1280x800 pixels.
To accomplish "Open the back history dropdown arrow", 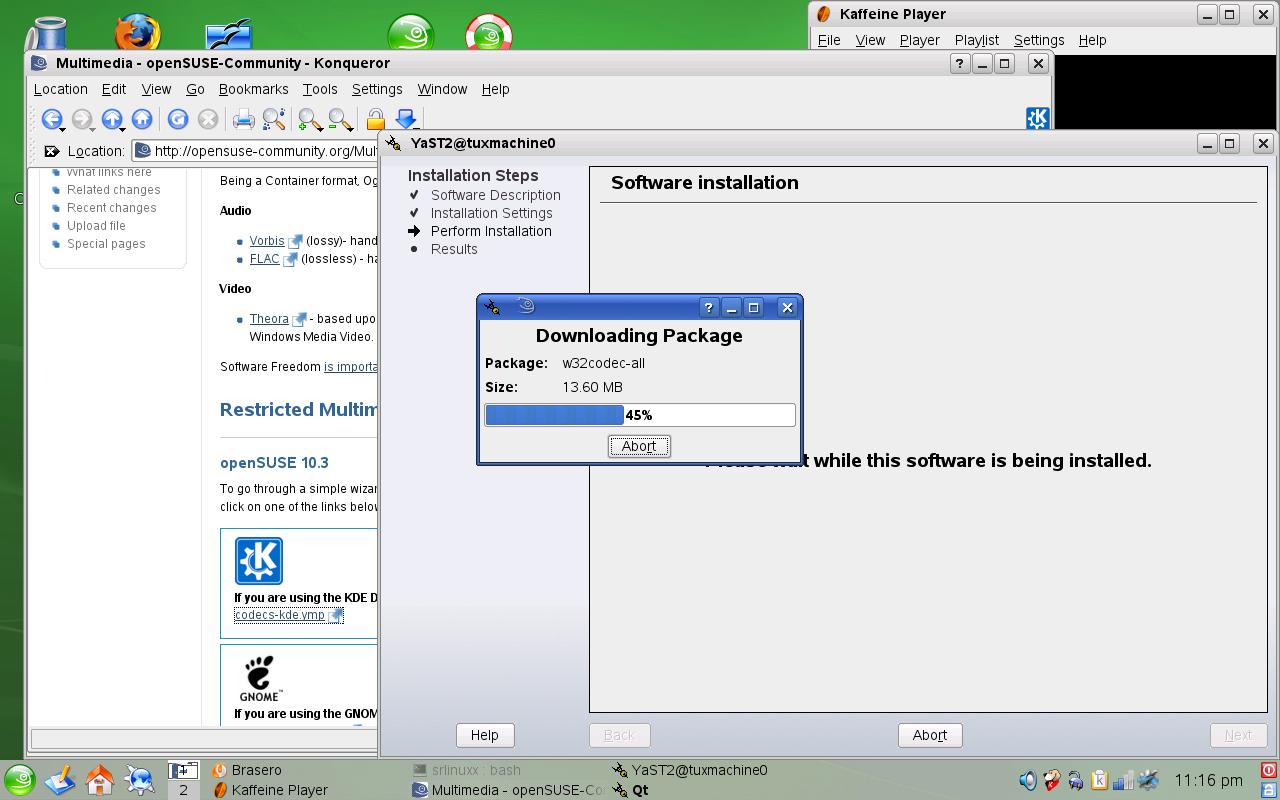I will click(63, 129).
